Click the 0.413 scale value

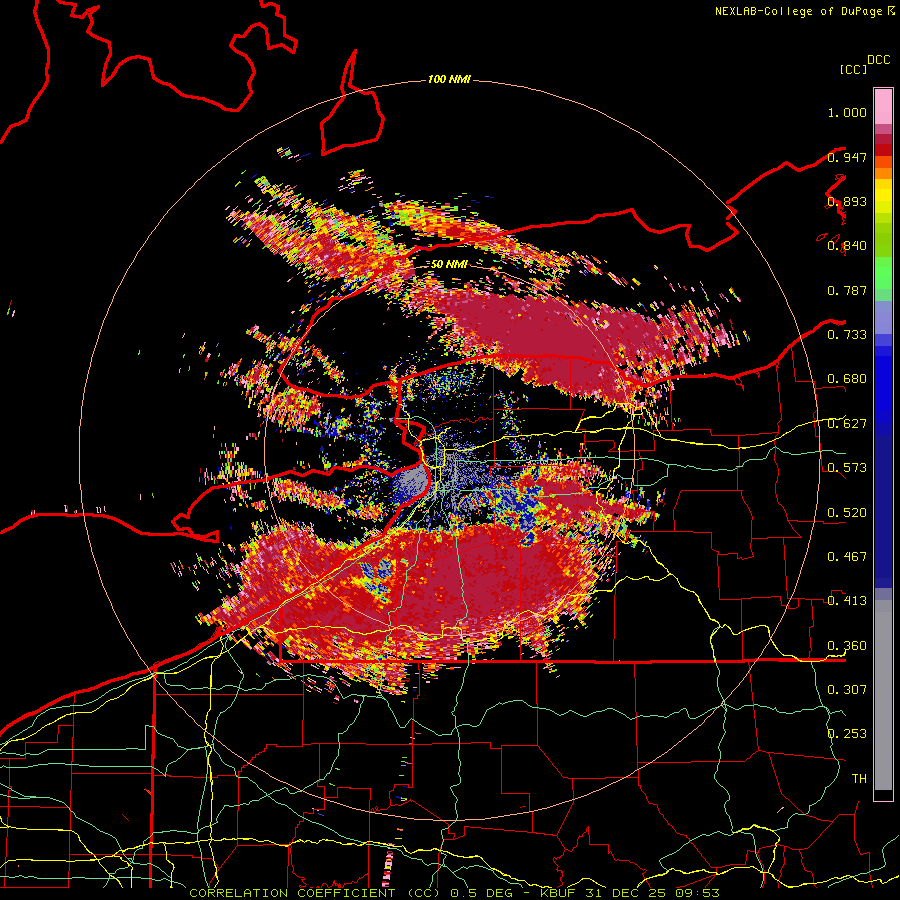coord(847,601)
